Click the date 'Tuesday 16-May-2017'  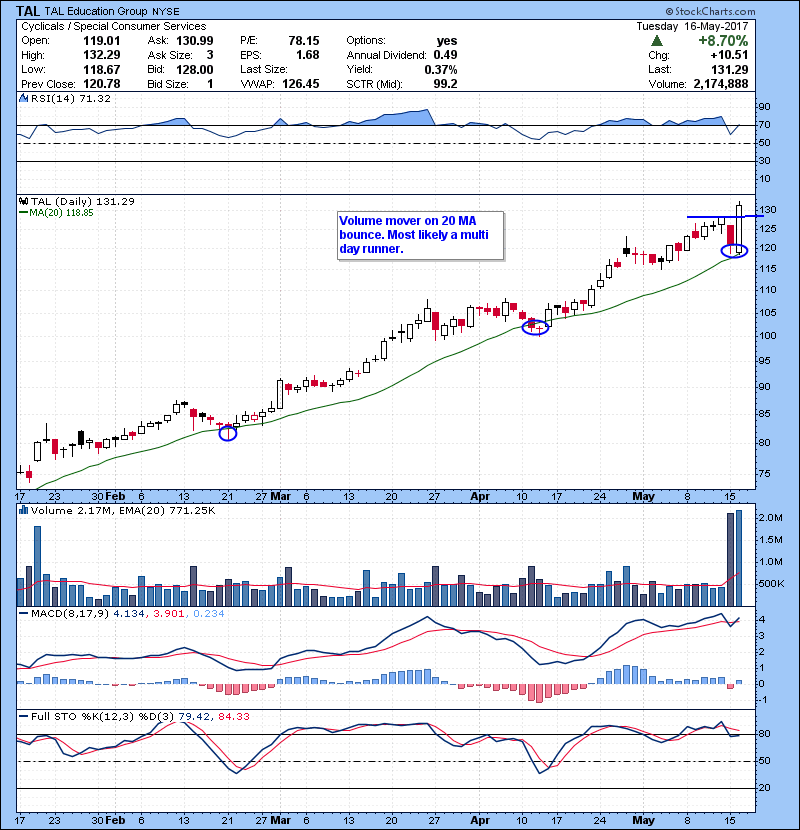(692, 26)
